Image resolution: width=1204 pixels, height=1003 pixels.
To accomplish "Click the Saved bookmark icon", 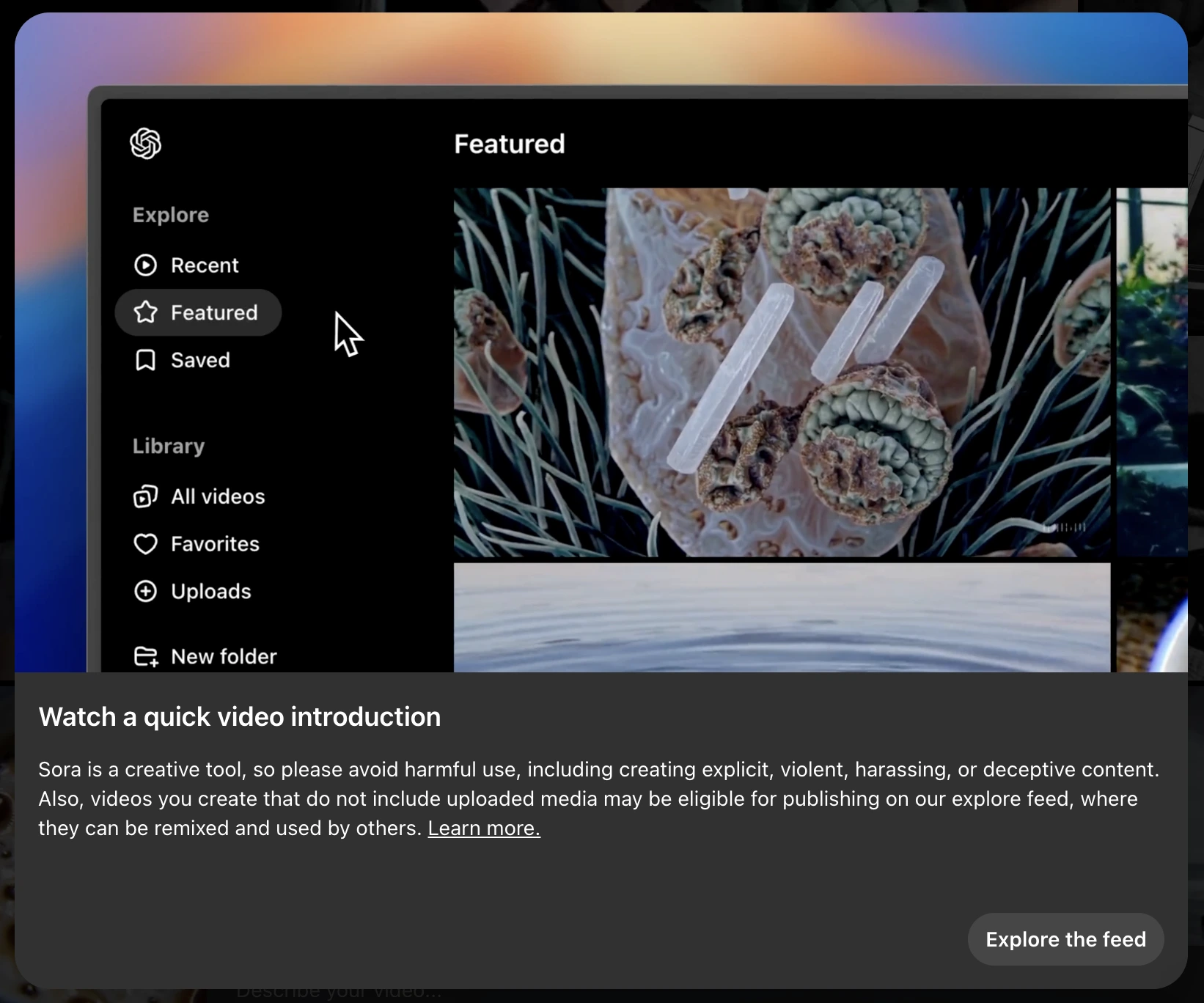I will (145, 360).
